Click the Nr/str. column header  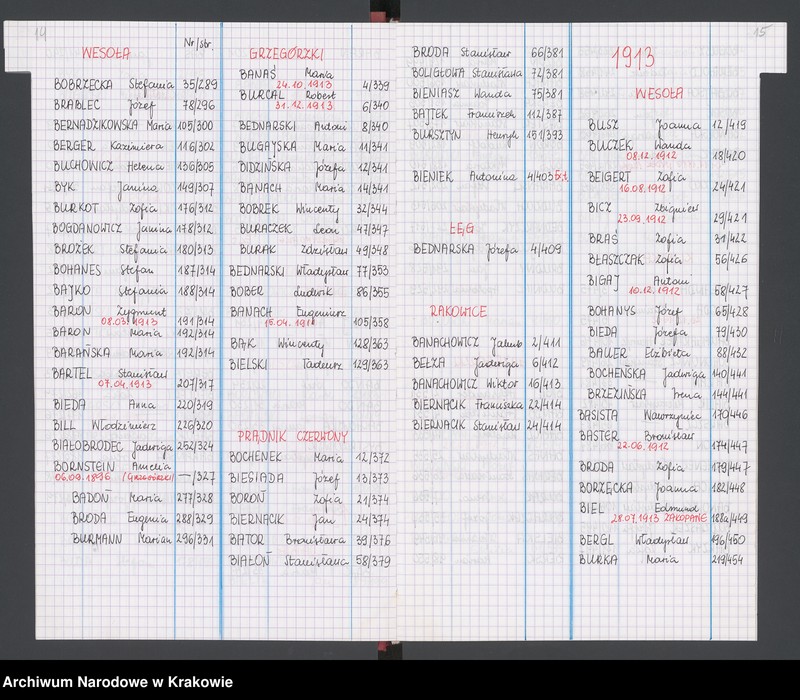[x=198, y=43]
